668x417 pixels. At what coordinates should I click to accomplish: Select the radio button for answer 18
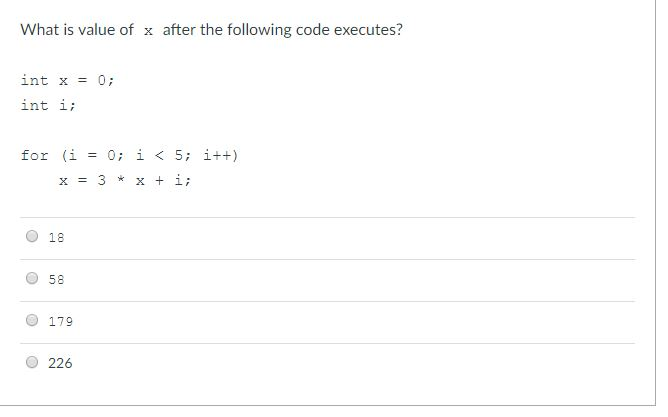(x=32, y=236)
